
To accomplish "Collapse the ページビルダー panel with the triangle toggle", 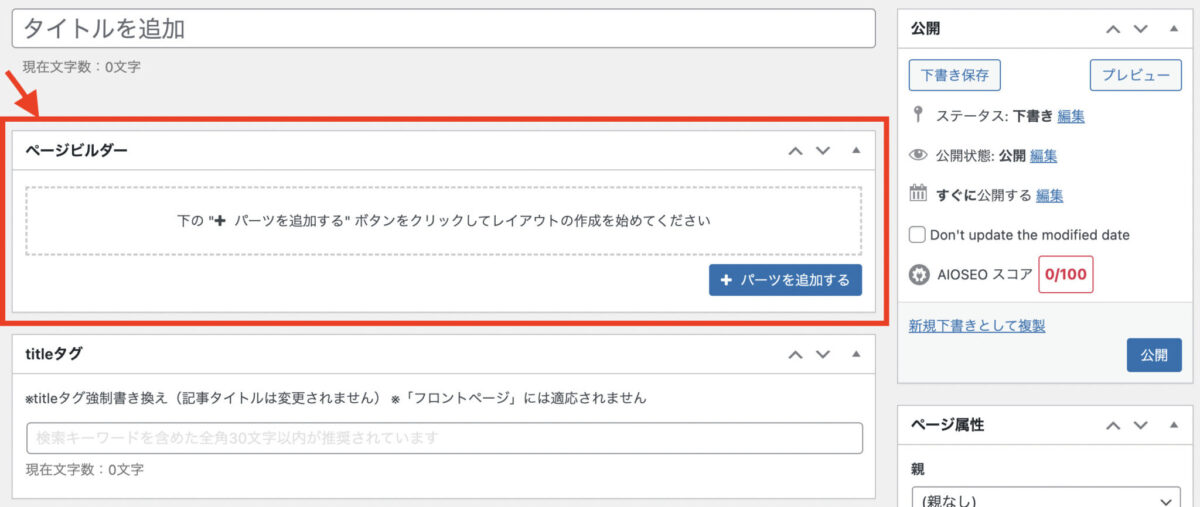I will [x=856, y=151].
